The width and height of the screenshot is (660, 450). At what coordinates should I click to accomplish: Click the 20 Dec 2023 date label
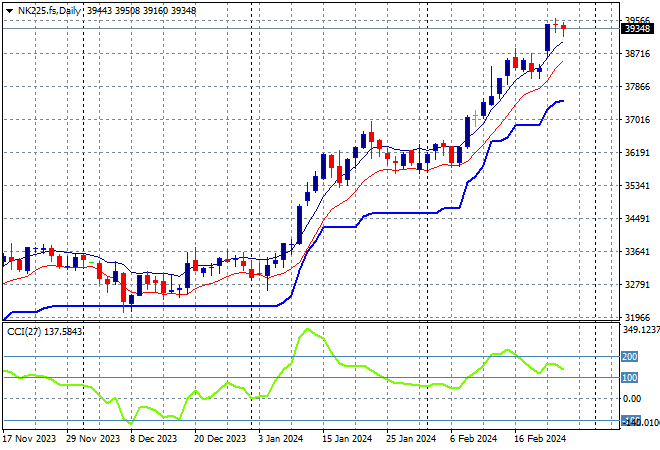tap(220, 439)
